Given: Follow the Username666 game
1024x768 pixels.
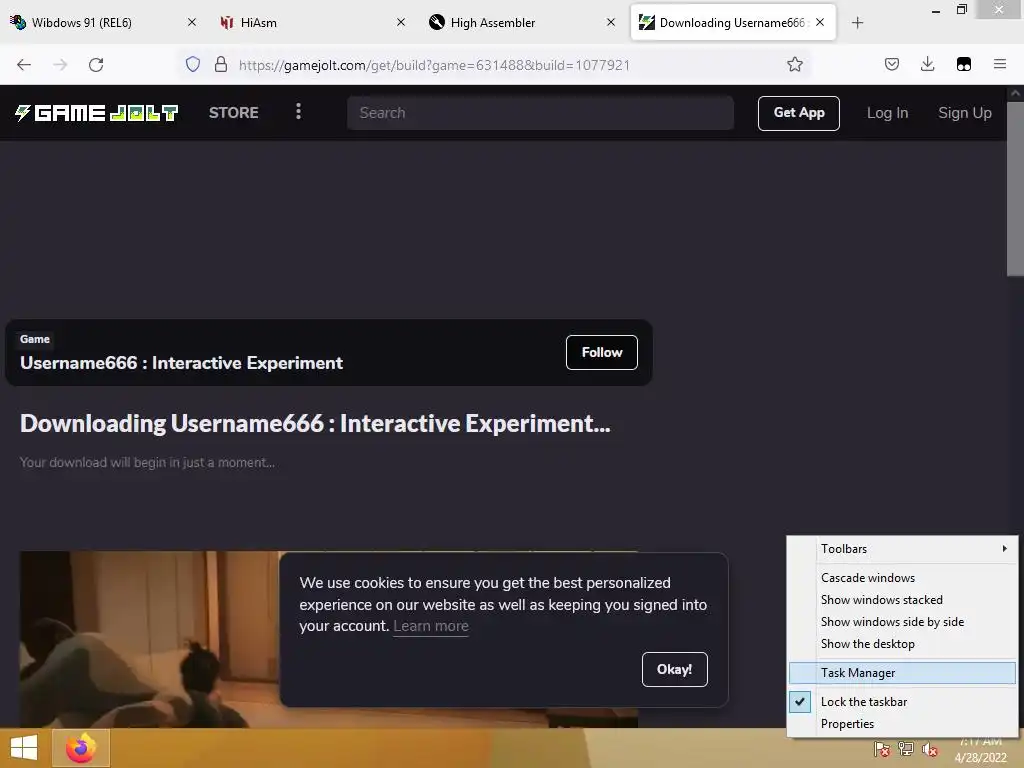Looking at the screenshot, I should tap(601, 353).
